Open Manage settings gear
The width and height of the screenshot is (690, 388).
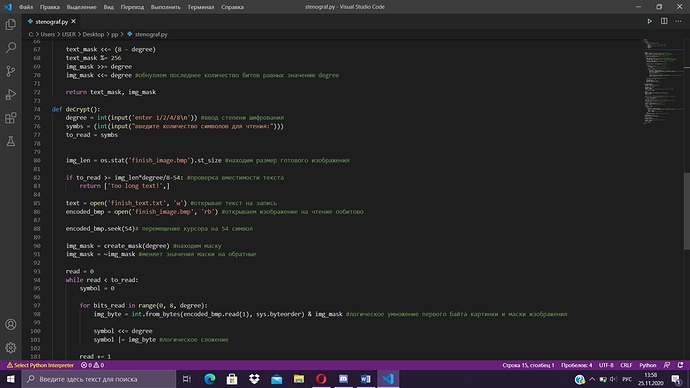[x=11, y=348]
